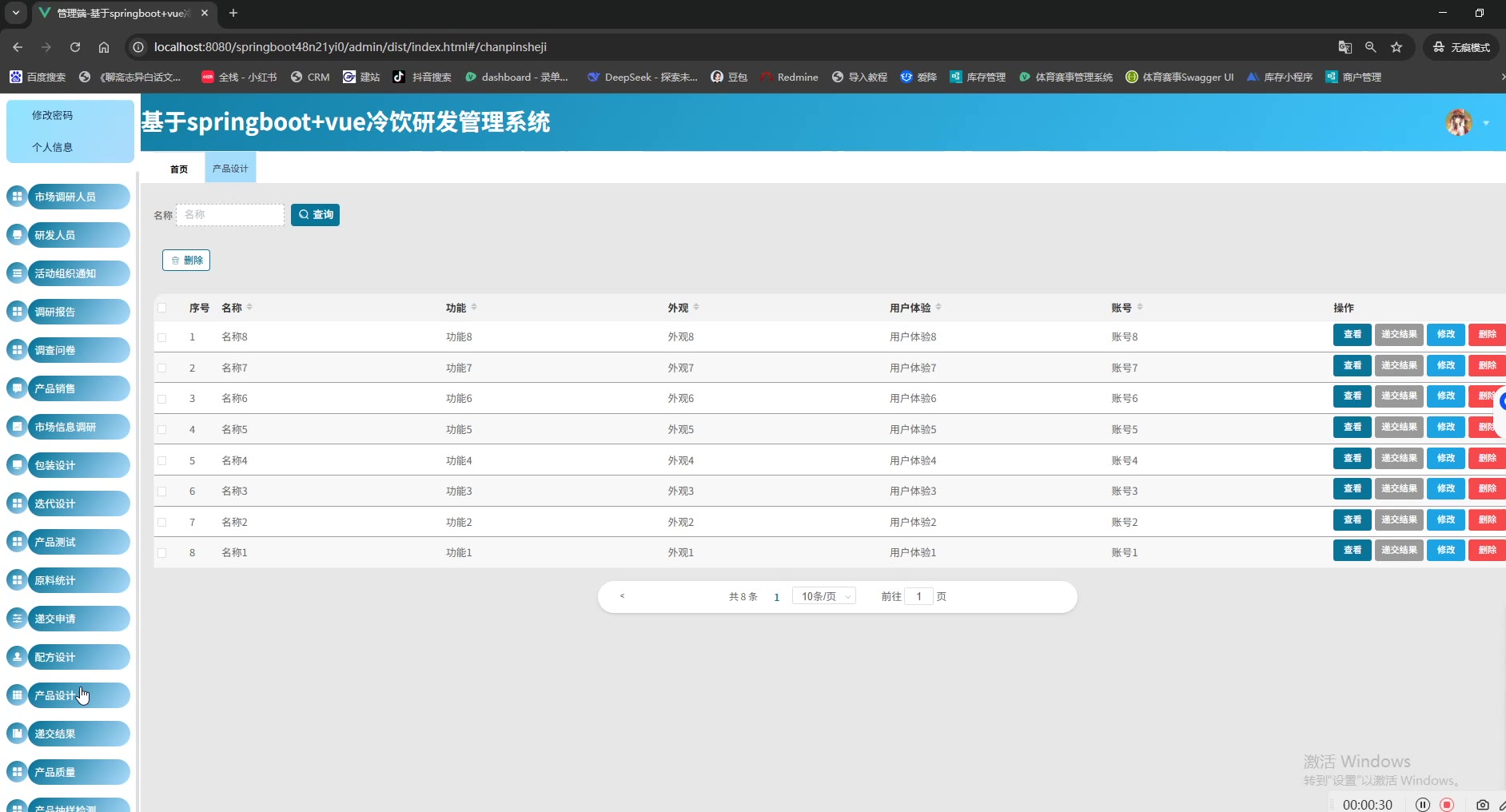Toggle the select-all checkbox in table header
Viewport: 1506px width, 812px height.
[x=162, y=308]
